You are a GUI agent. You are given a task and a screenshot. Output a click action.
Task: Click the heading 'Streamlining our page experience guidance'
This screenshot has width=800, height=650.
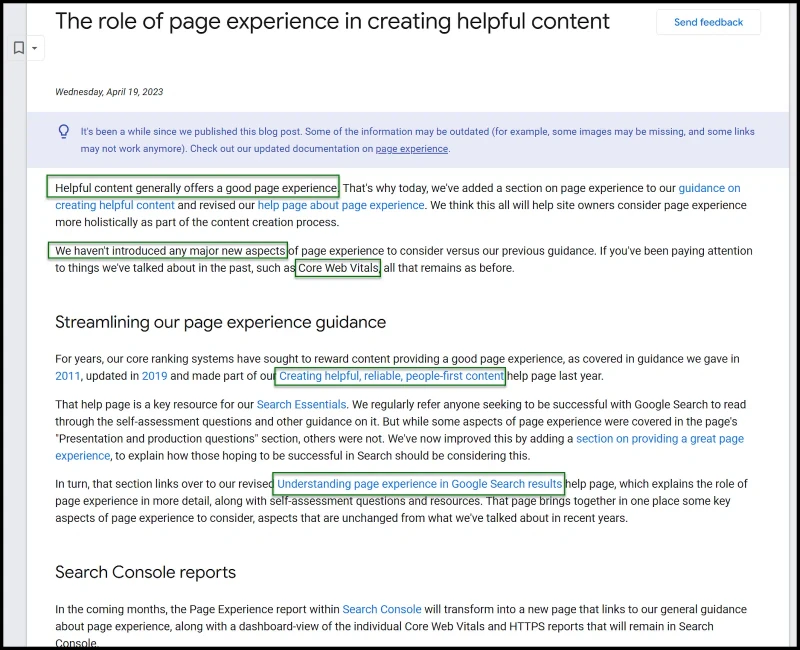coord(220,322)
